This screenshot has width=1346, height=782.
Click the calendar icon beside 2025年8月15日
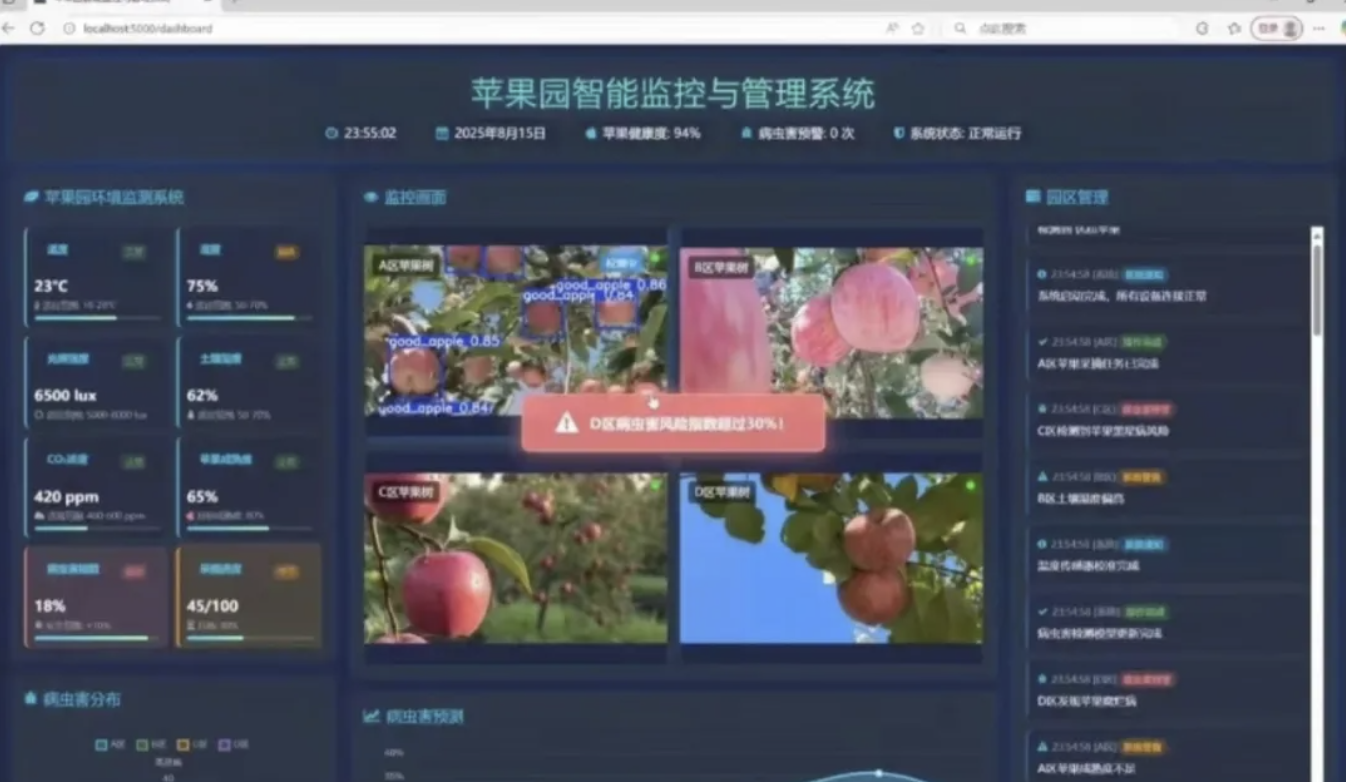442,133
